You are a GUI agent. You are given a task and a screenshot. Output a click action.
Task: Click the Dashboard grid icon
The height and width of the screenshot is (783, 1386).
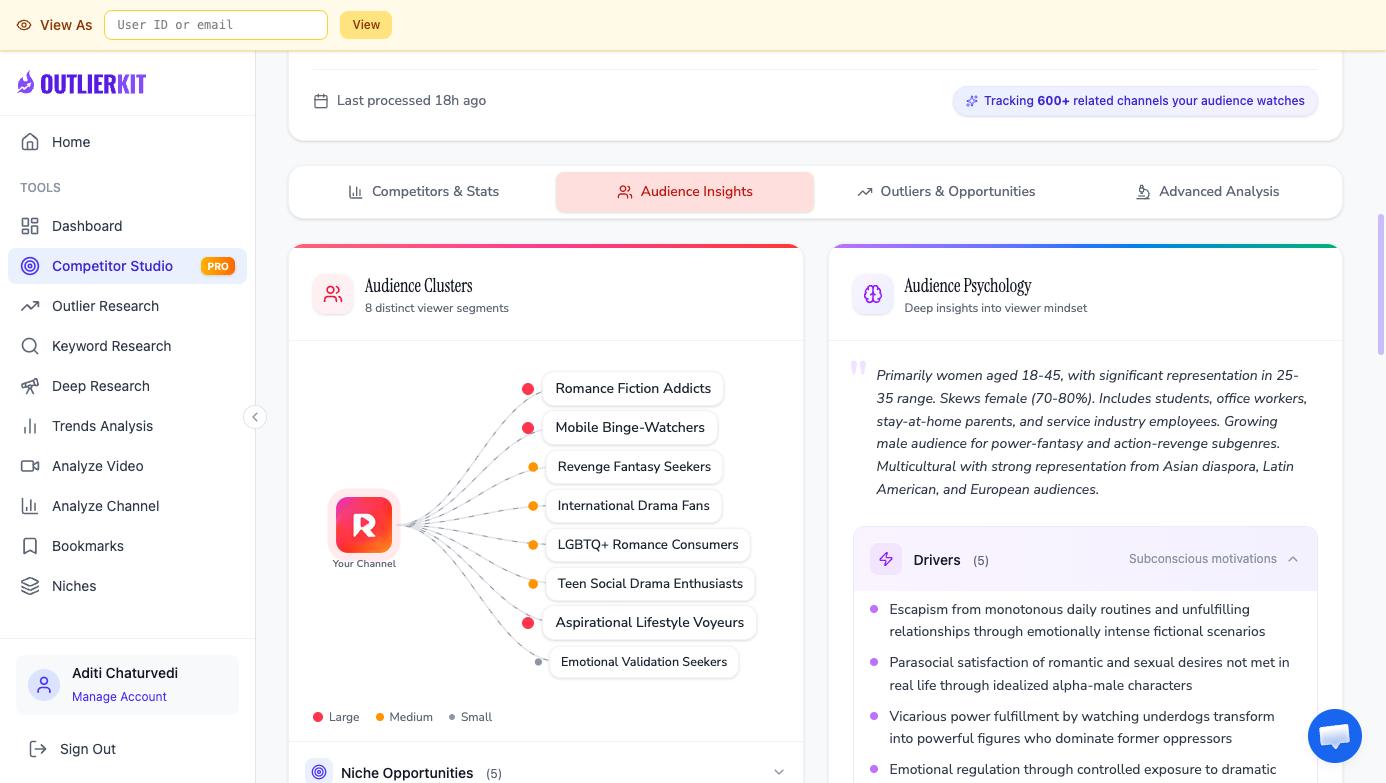(30, 226)
